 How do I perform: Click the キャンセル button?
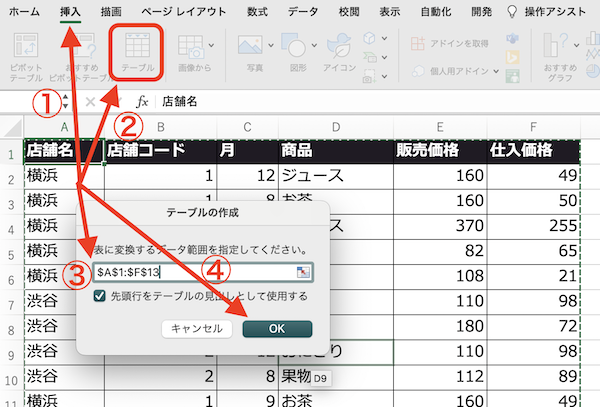click(197, 329)
